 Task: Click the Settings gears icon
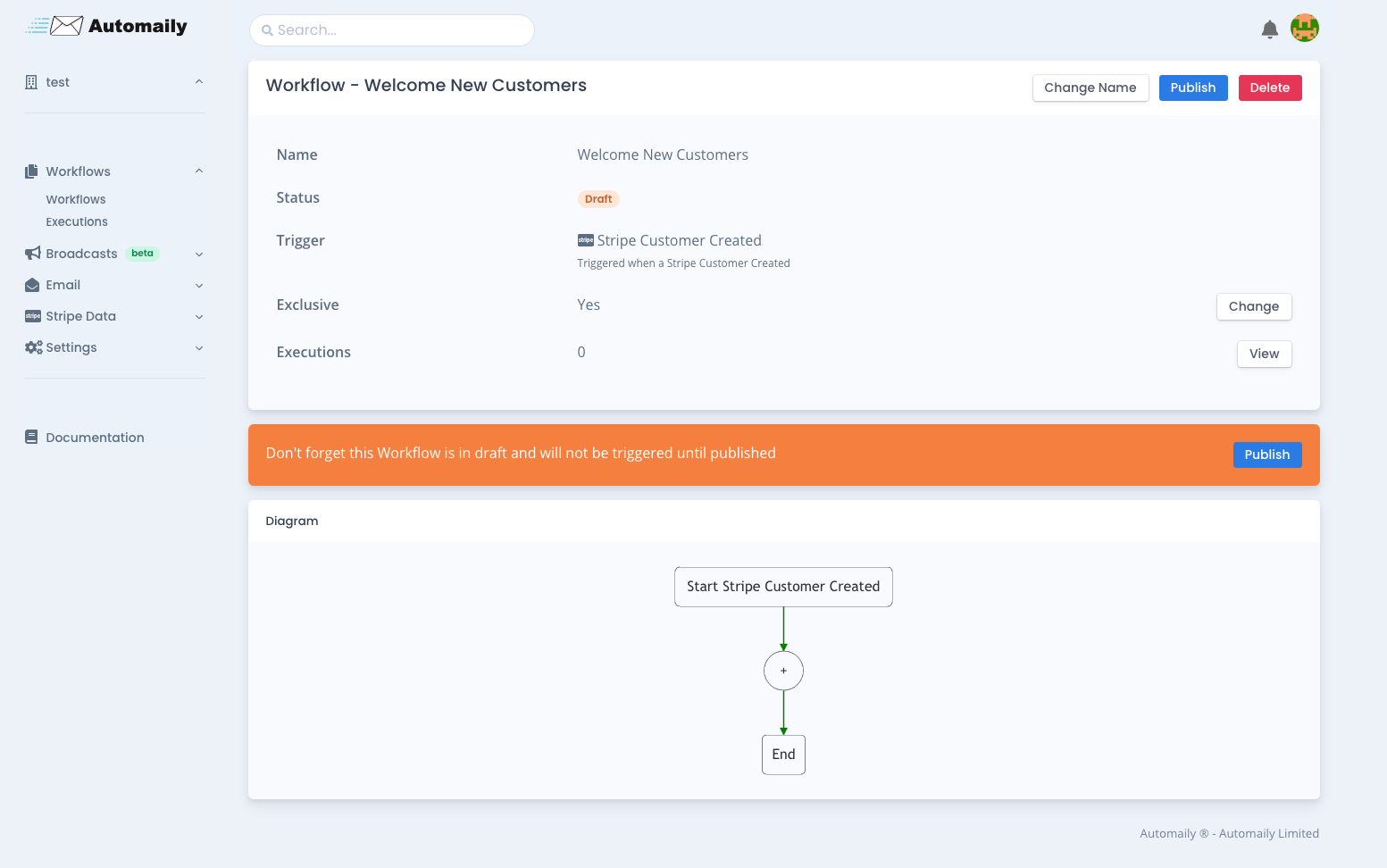click(34, 347)
